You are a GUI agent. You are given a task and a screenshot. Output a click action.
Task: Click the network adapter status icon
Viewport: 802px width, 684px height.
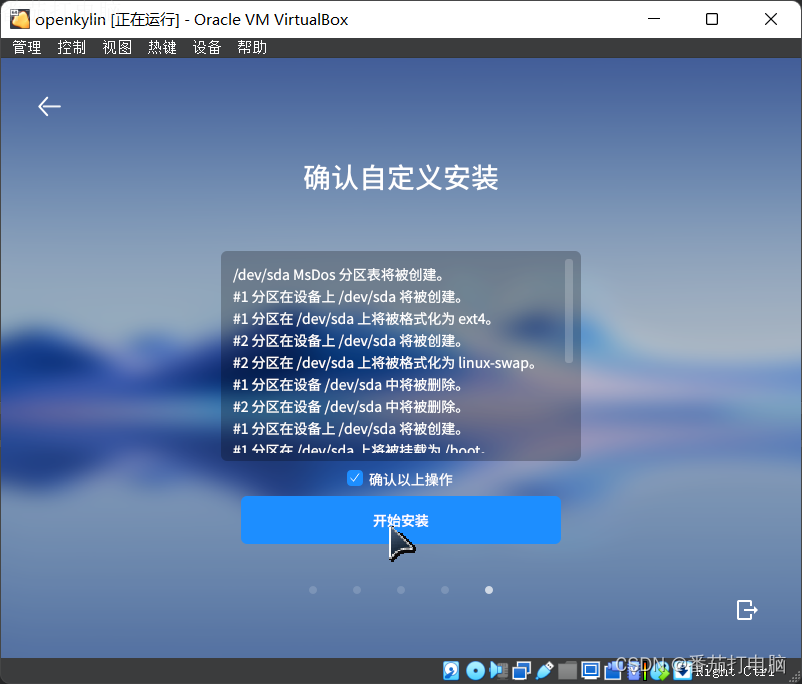tap(521, 671)
